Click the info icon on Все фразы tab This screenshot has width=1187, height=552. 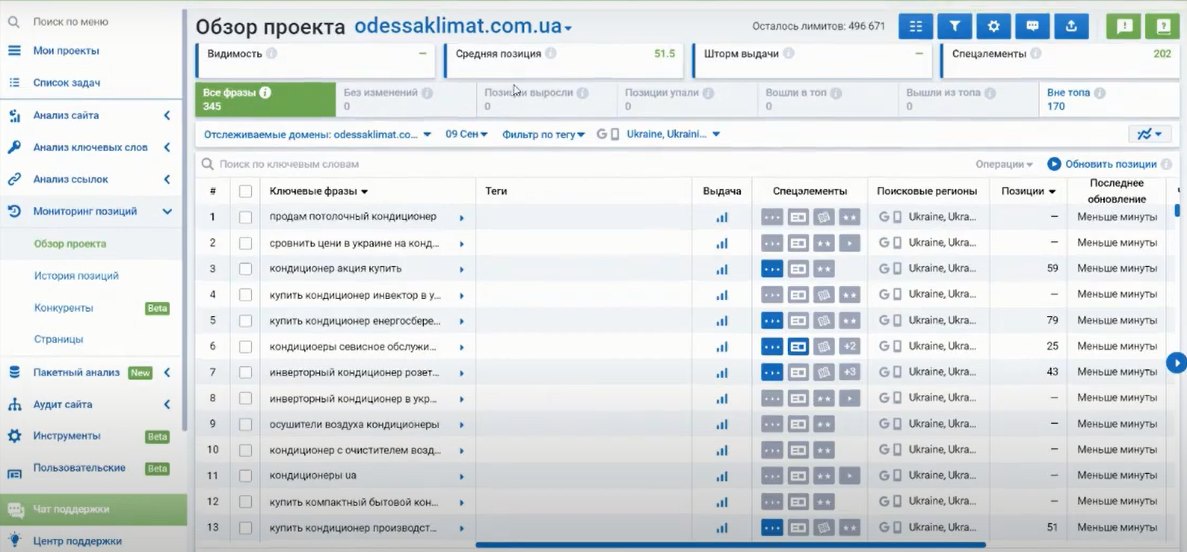point(265,92)
